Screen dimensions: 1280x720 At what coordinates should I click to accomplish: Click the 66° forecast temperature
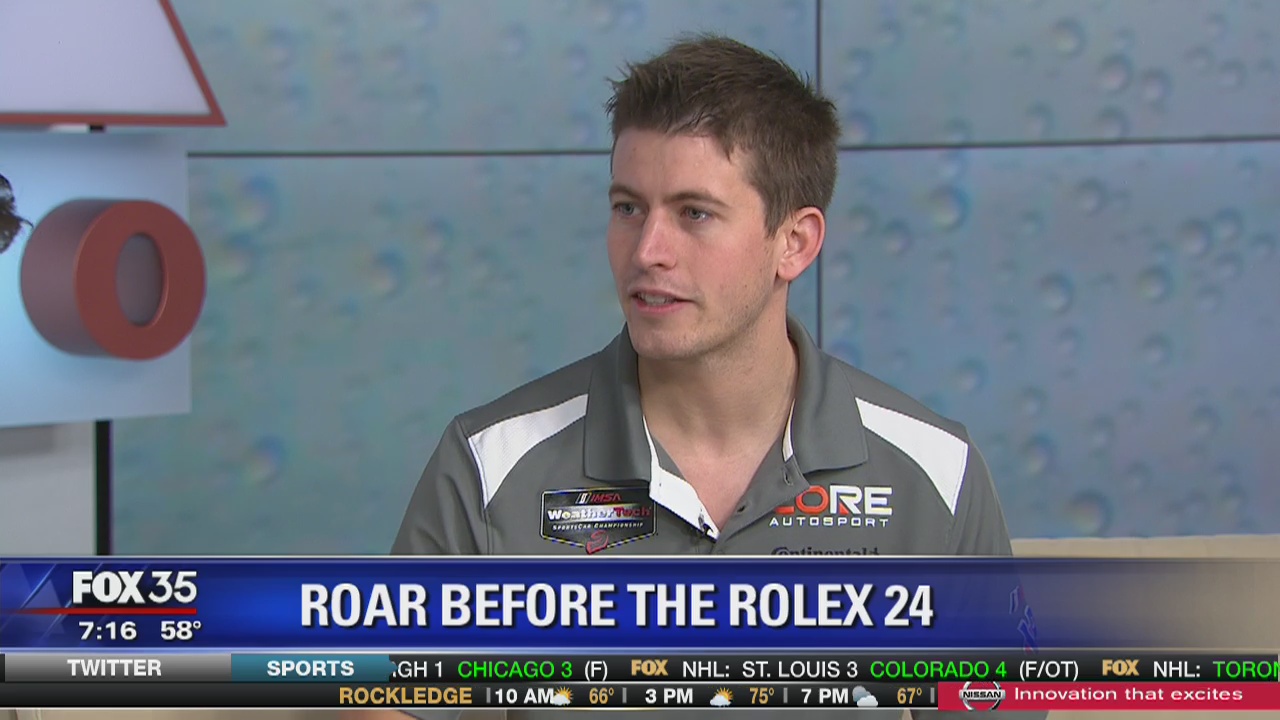pos(601,696)
